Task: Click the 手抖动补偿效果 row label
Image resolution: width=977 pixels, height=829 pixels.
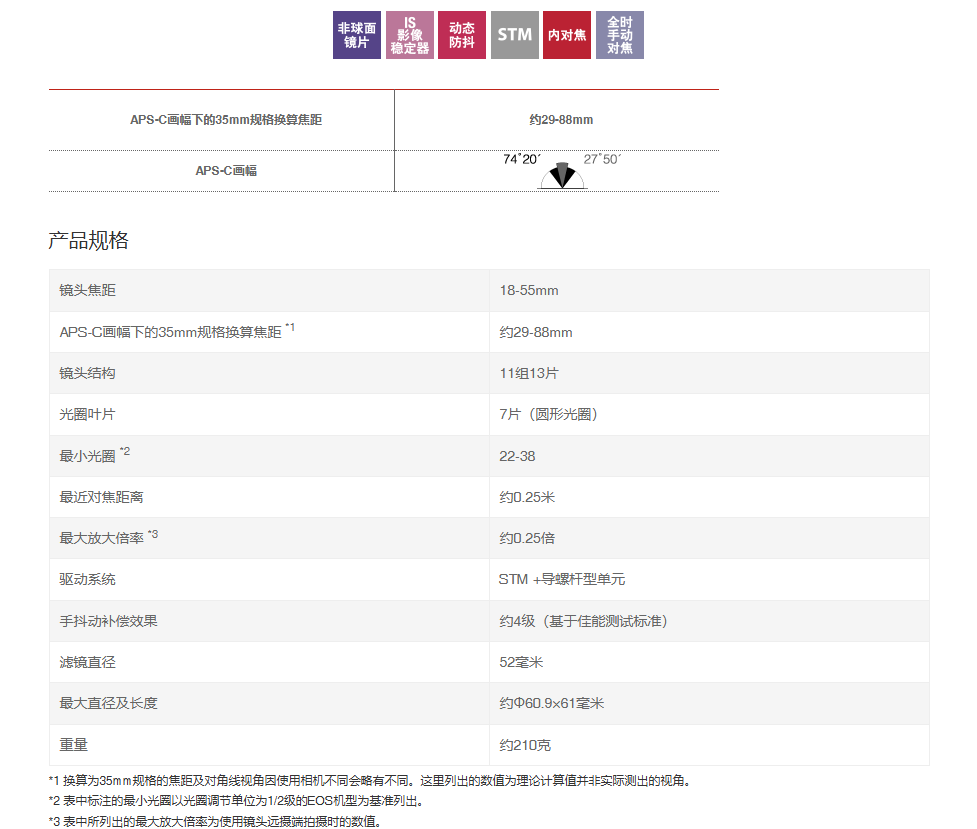Action: pos(108,621)
